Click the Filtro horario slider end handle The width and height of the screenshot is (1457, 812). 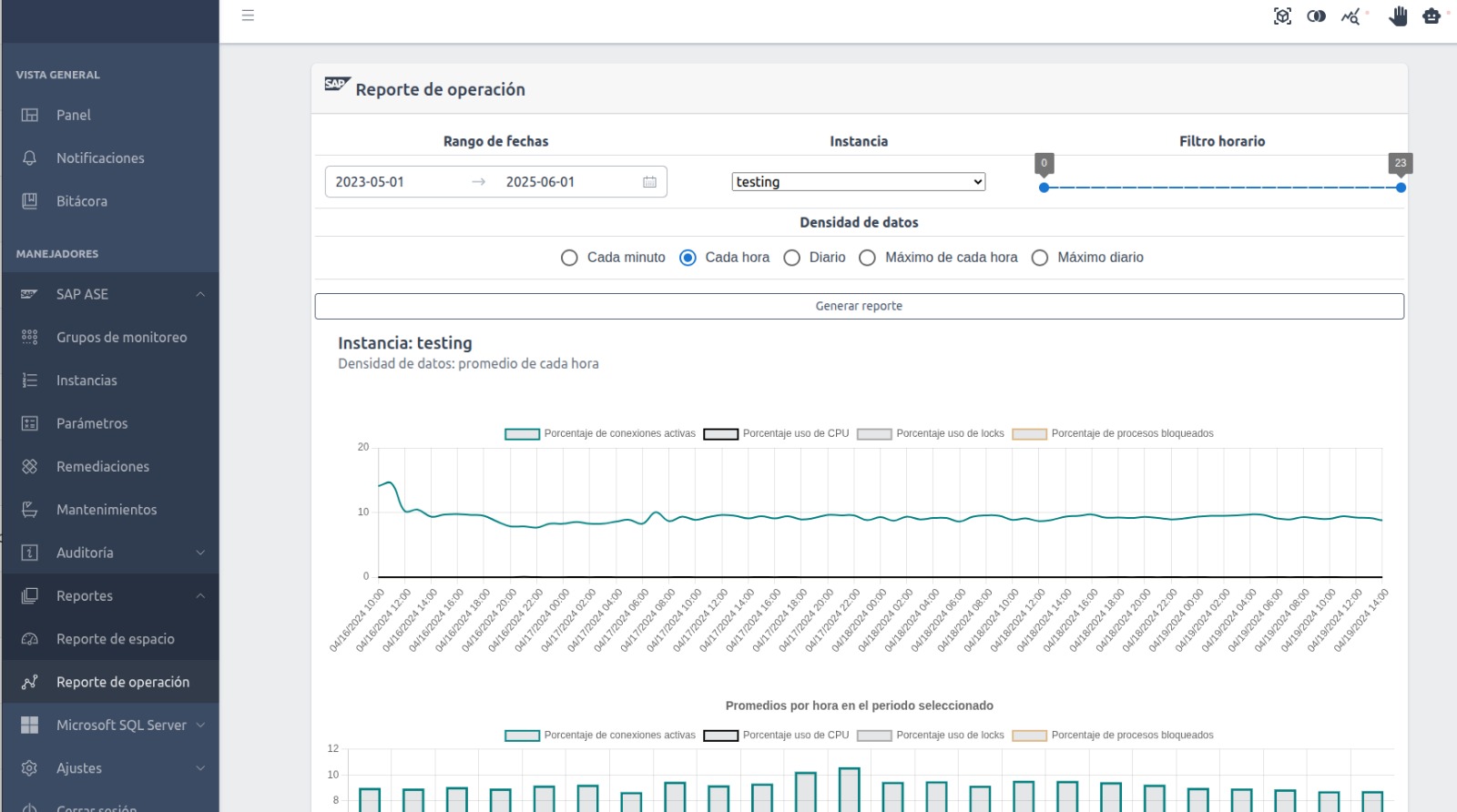point(1401,188)
